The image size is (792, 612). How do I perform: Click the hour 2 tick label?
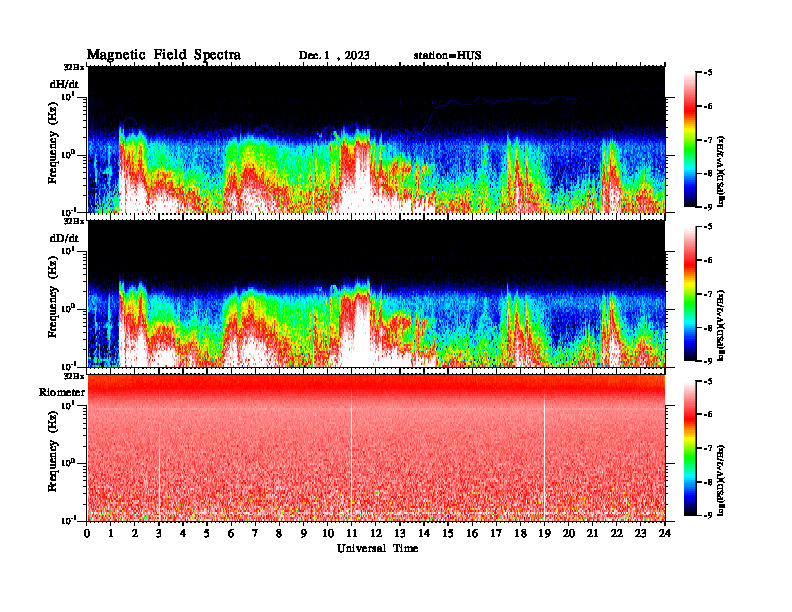click(x=135, y=533)
